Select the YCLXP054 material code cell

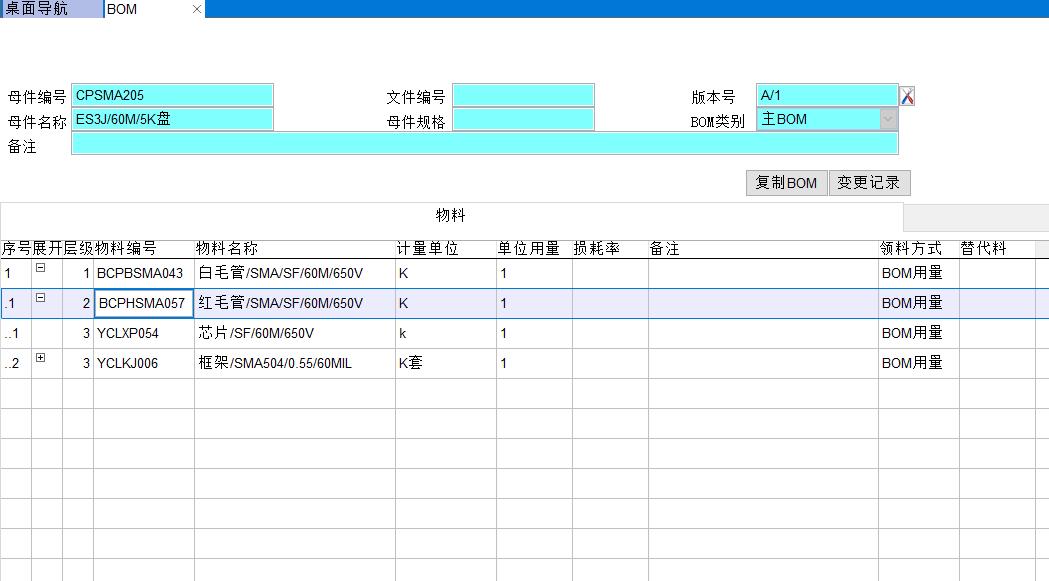143,334
